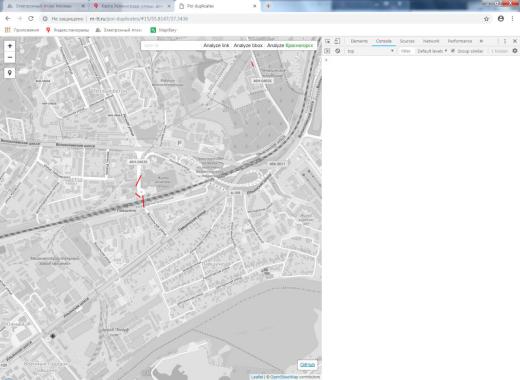Click the Analyze bbox link
The height and width of the screenshot is (380, 520).
pyautogui.click(x=248, y=45)
